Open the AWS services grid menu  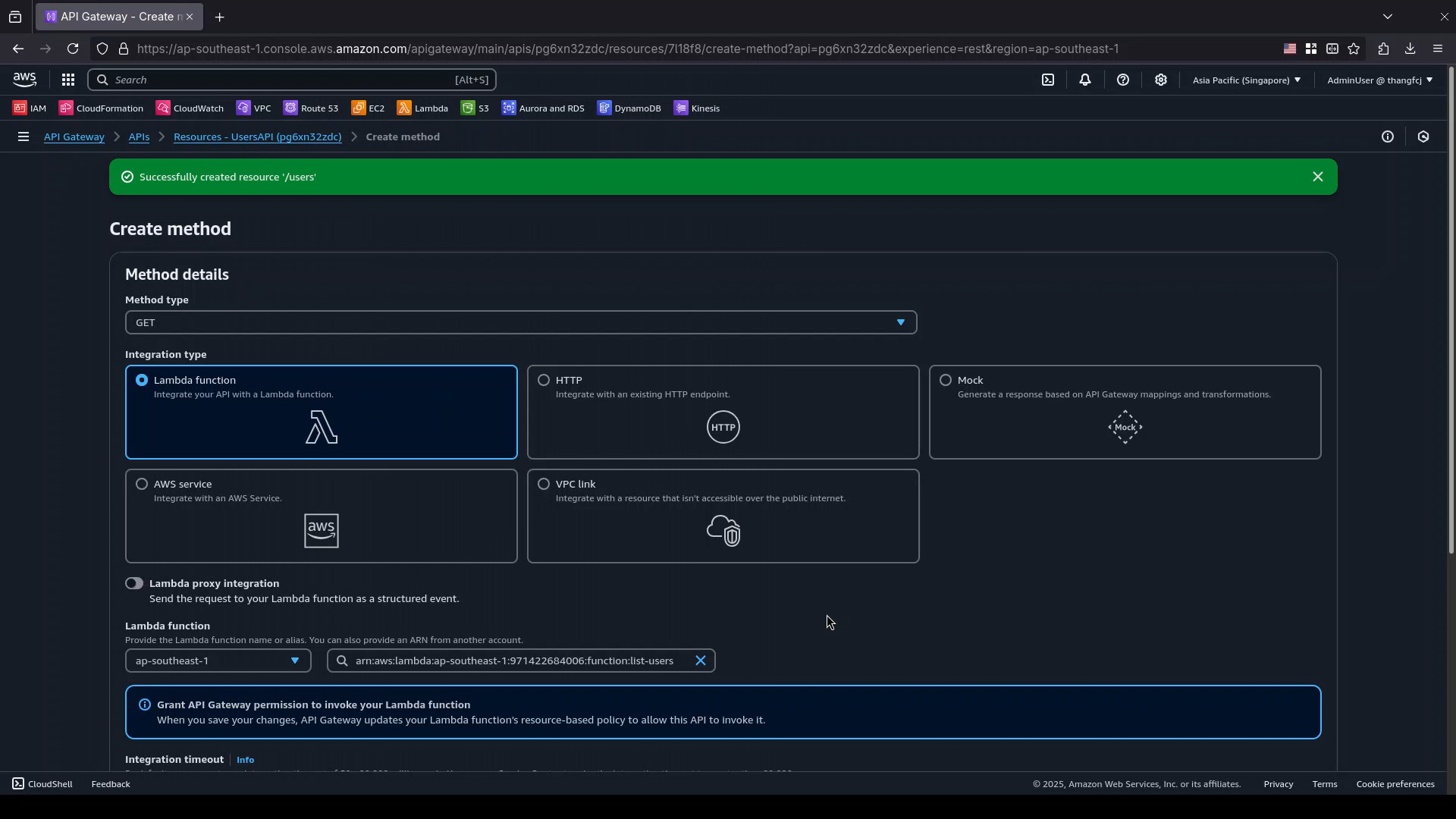pyautogui.click(x=68, y=80)
